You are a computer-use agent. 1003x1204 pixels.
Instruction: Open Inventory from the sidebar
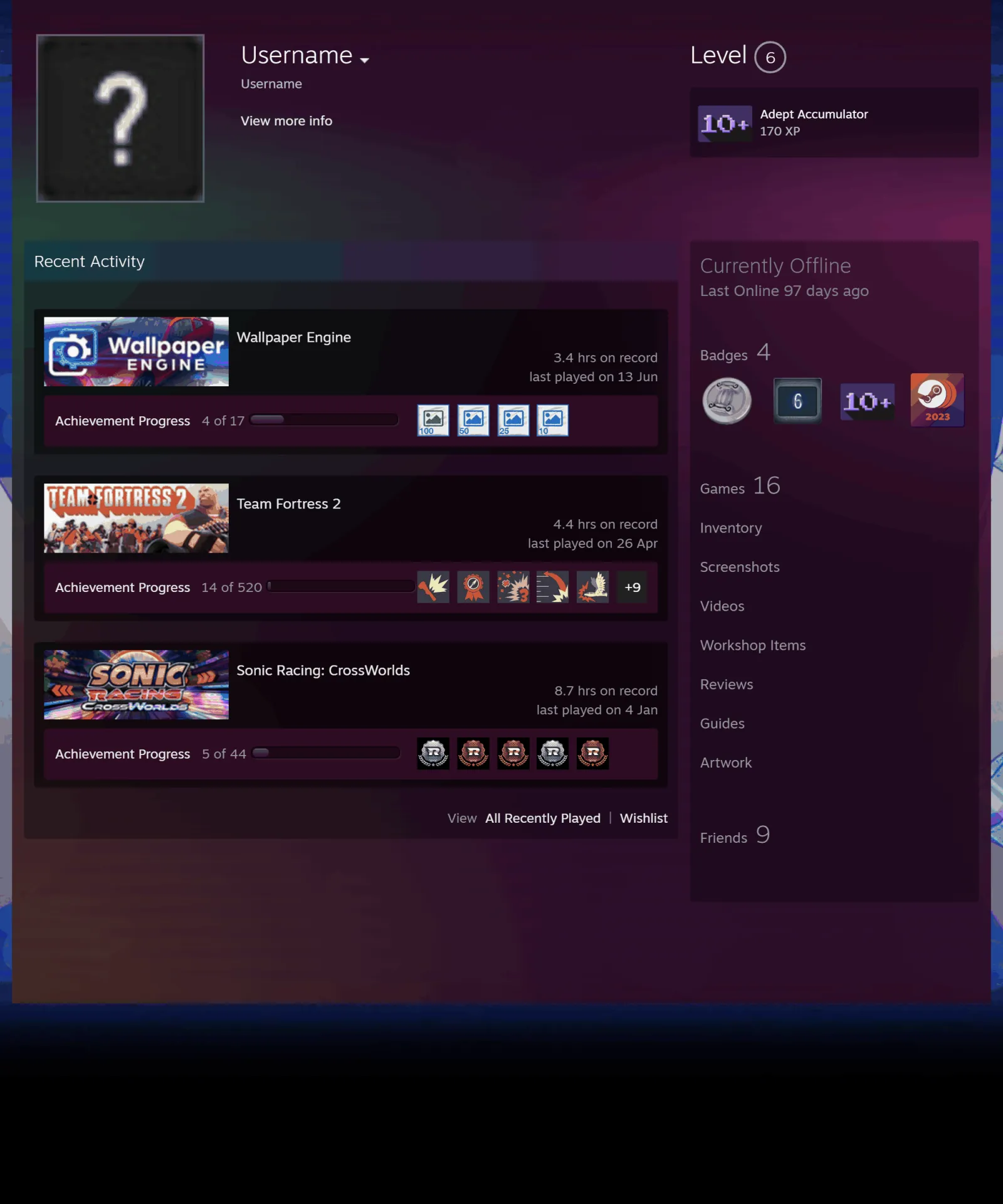pos(731,528)
